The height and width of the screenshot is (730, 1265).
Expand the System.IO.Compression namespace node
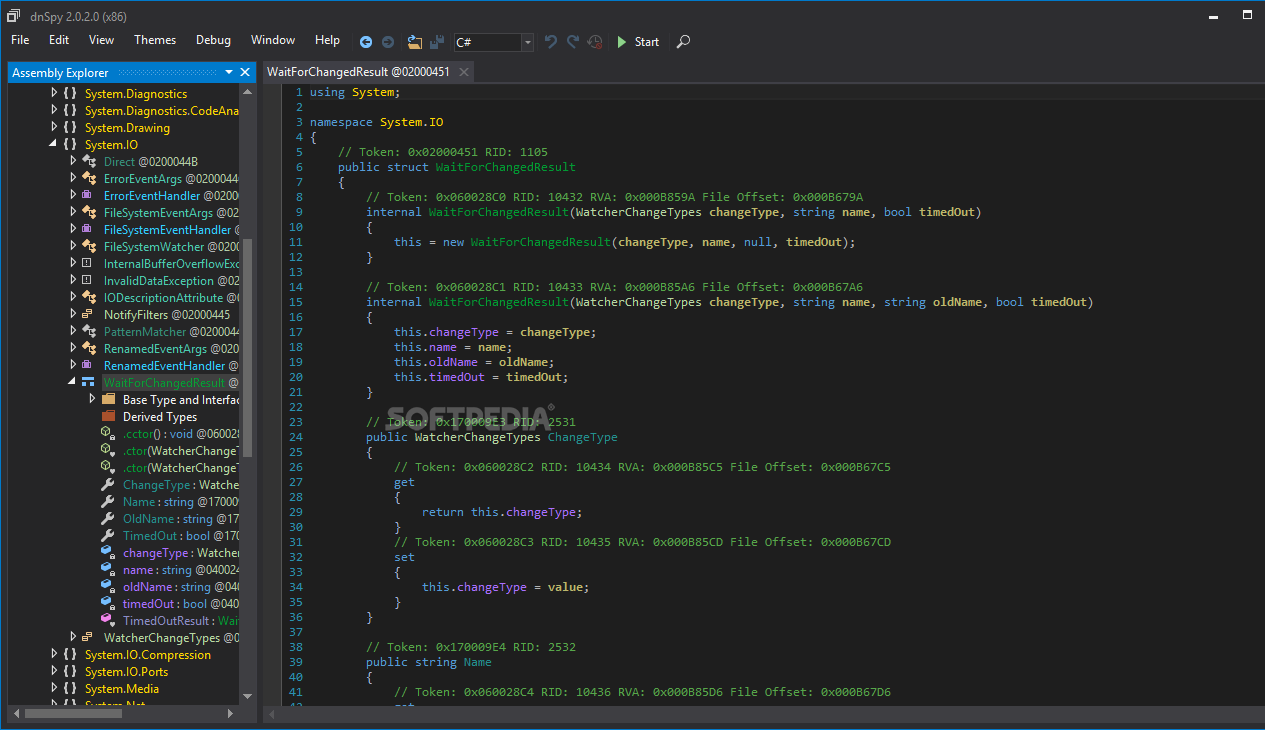coord(54,655)
